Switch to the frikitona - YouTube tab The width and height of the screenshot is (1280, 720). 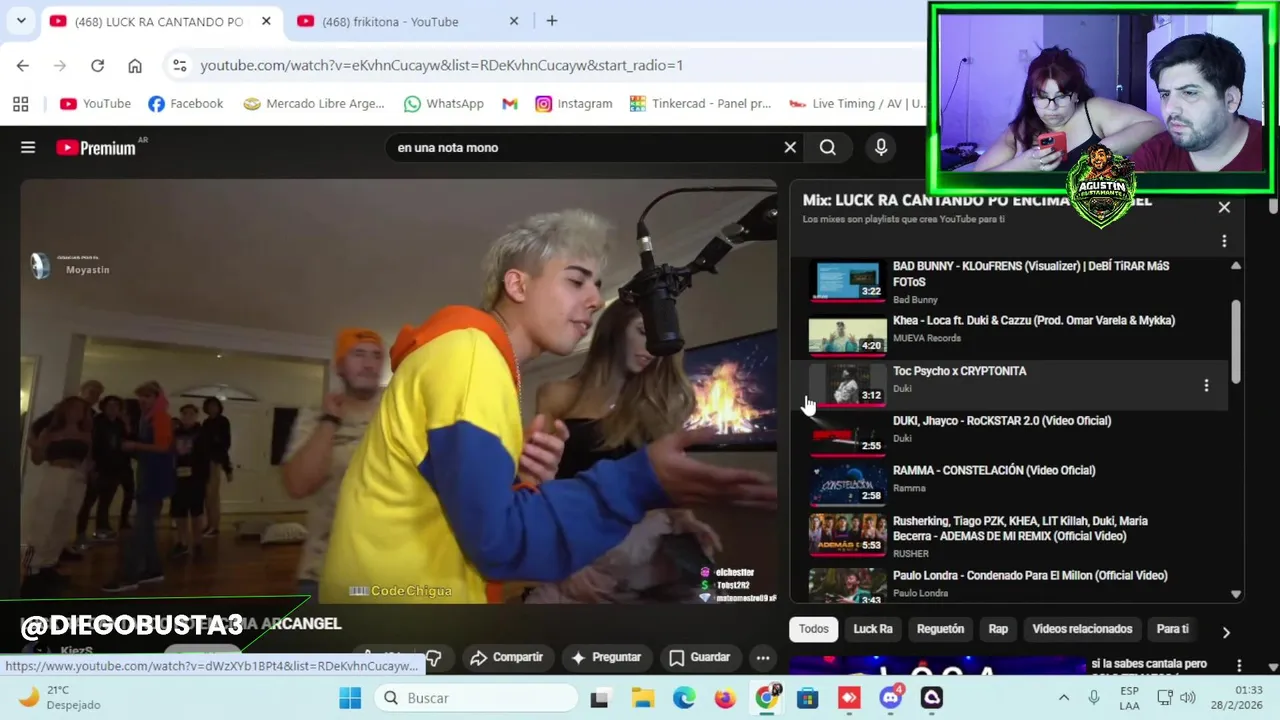390,21
